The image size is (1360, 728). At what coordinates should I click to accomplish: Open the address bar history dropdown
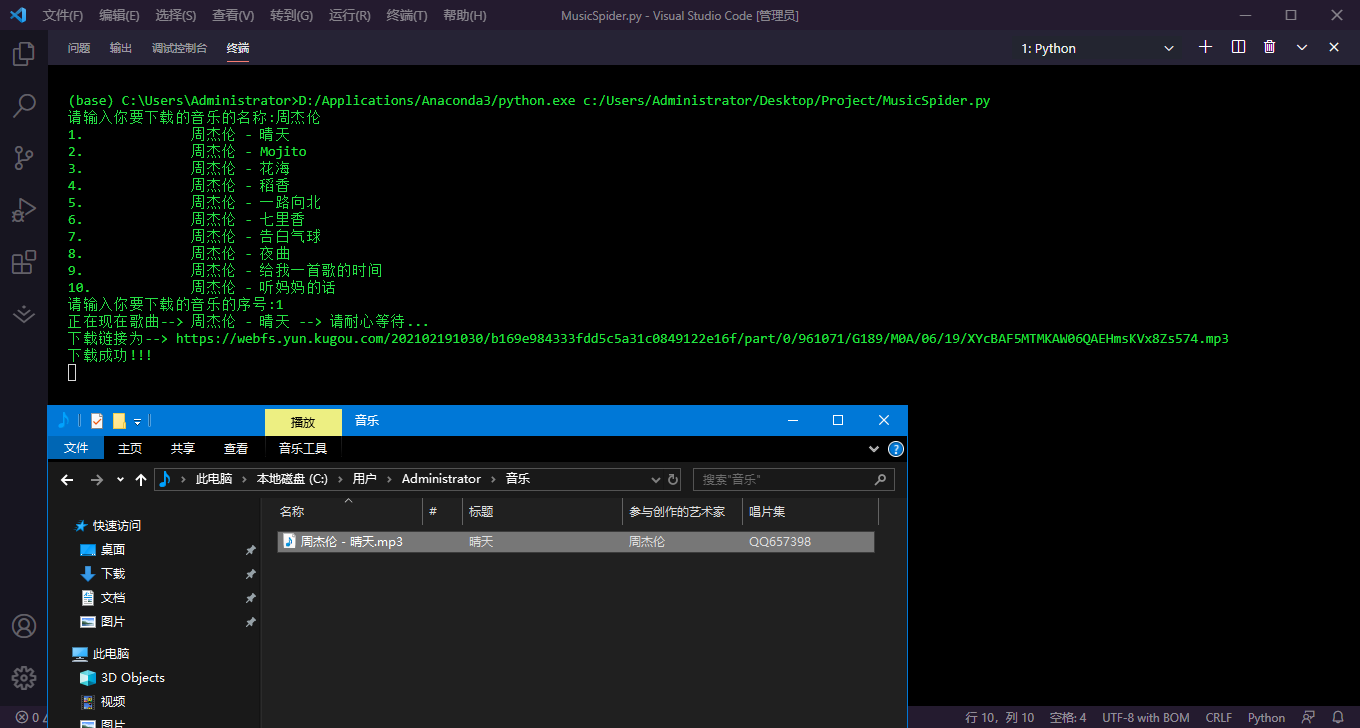click(x=655, y=479)
